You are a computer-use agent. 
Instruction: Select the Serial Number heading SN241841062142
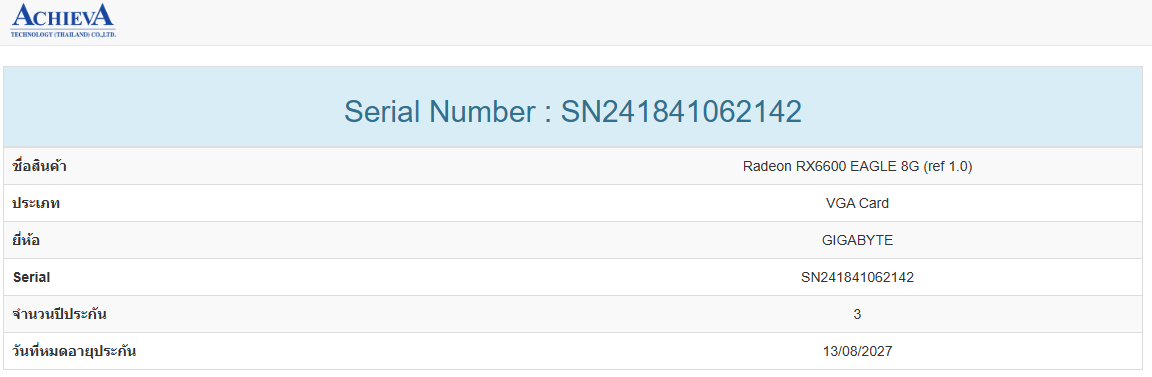[573, 112]
